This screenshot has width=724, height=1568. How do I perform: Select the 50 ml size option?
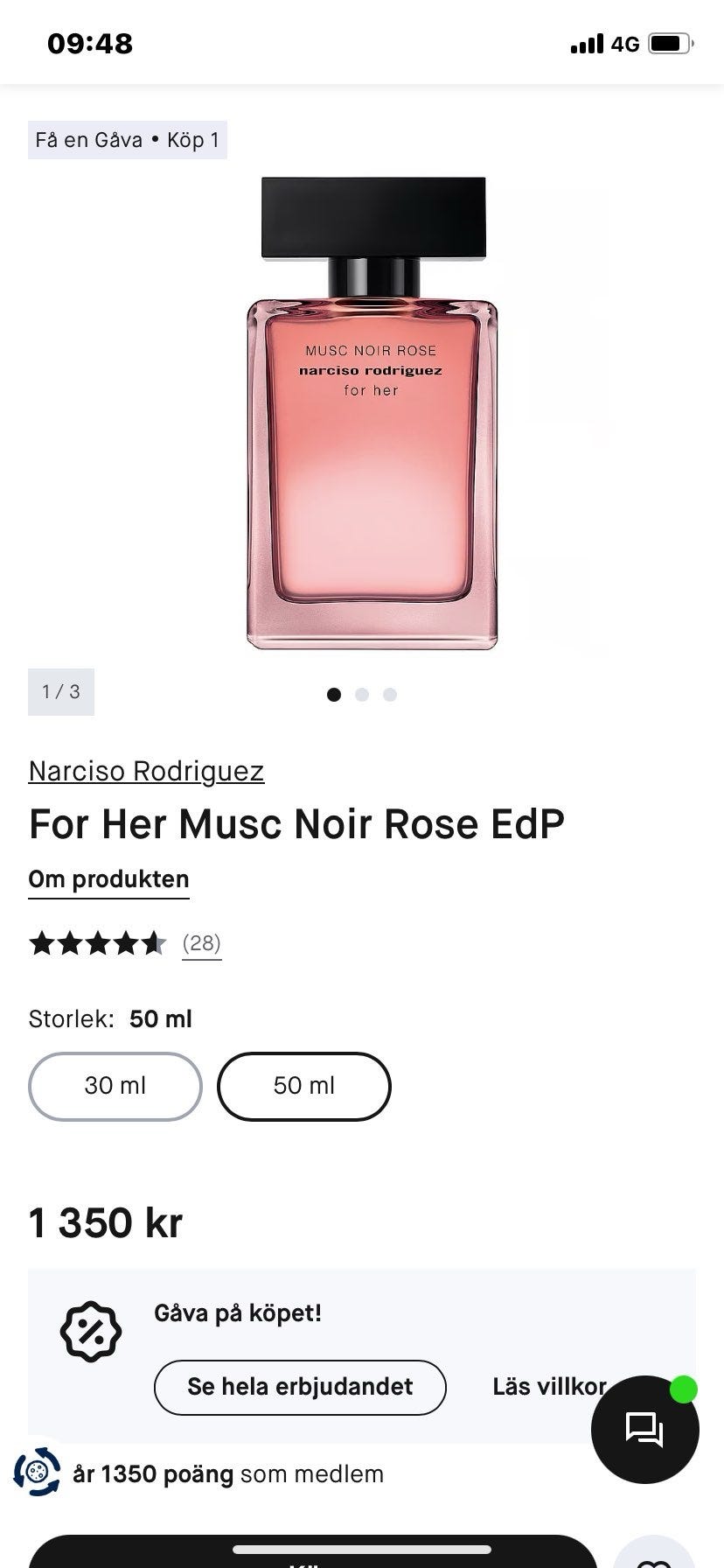point(304,1086)
